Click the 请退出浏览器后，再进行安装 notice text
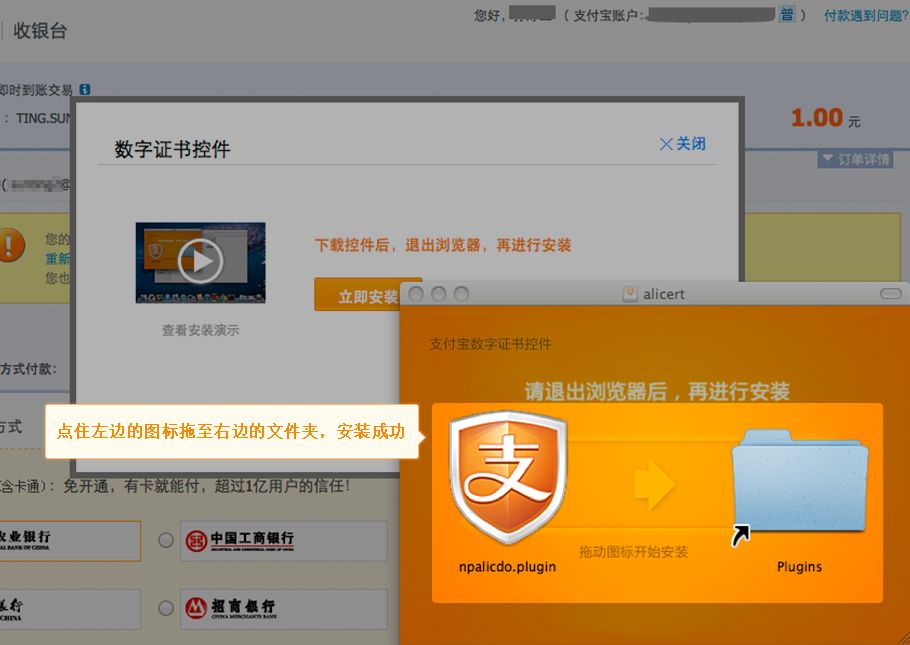This screenshot has width=910, height=645. pos(657,392)
